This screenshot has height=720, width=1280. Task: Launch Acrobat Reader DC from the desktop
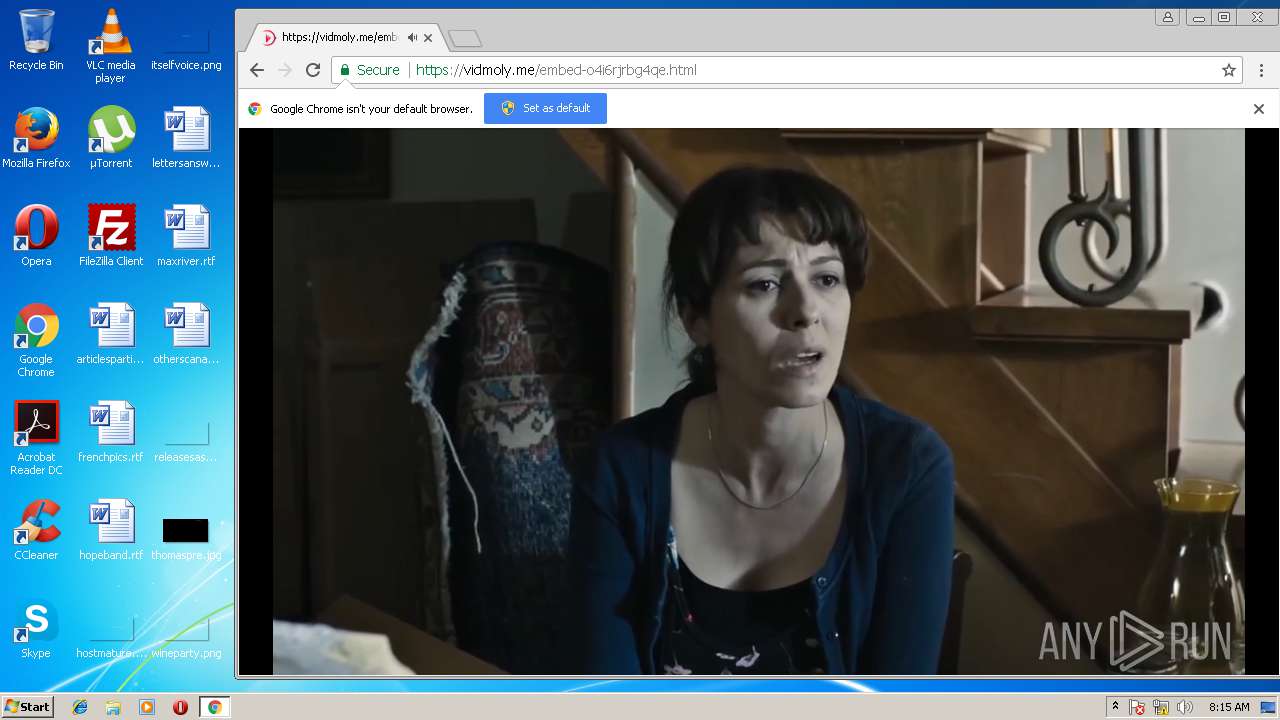pos(36,438)
